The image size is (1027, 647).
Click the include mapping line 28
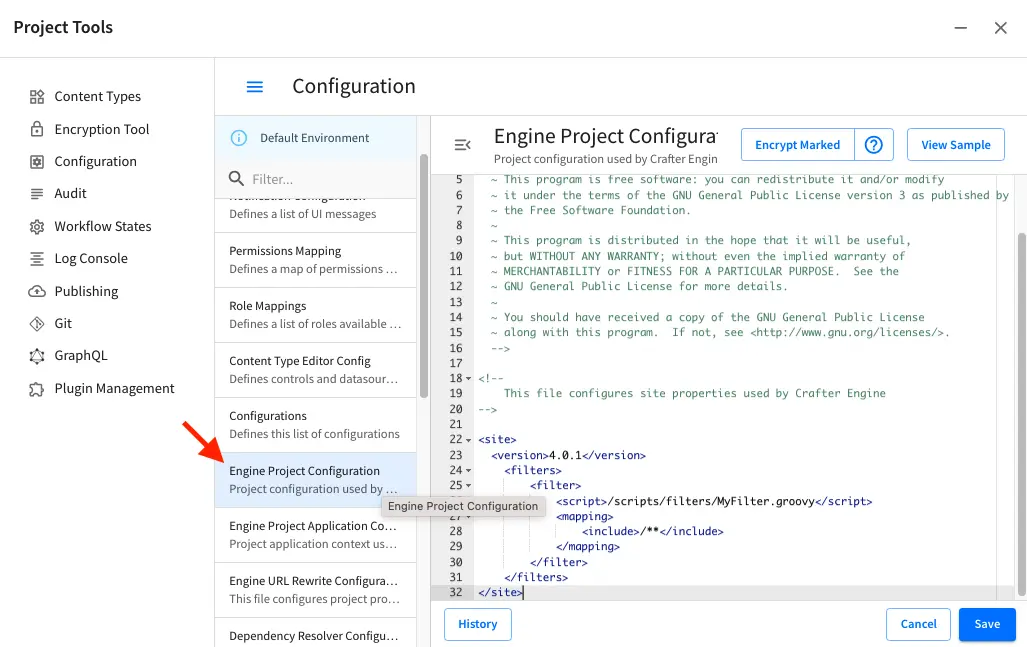tap(652, 531)
